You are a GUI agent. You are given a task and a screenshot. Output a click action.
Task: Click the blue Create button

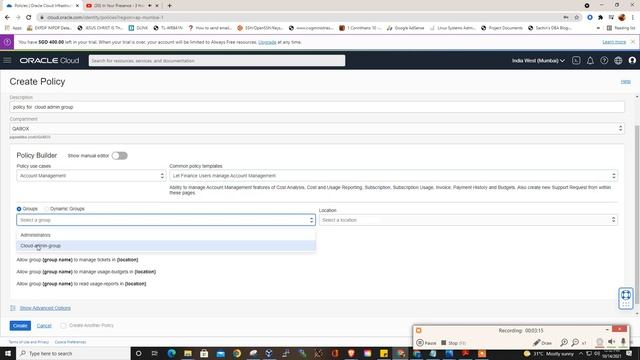(x=20, y=326)
